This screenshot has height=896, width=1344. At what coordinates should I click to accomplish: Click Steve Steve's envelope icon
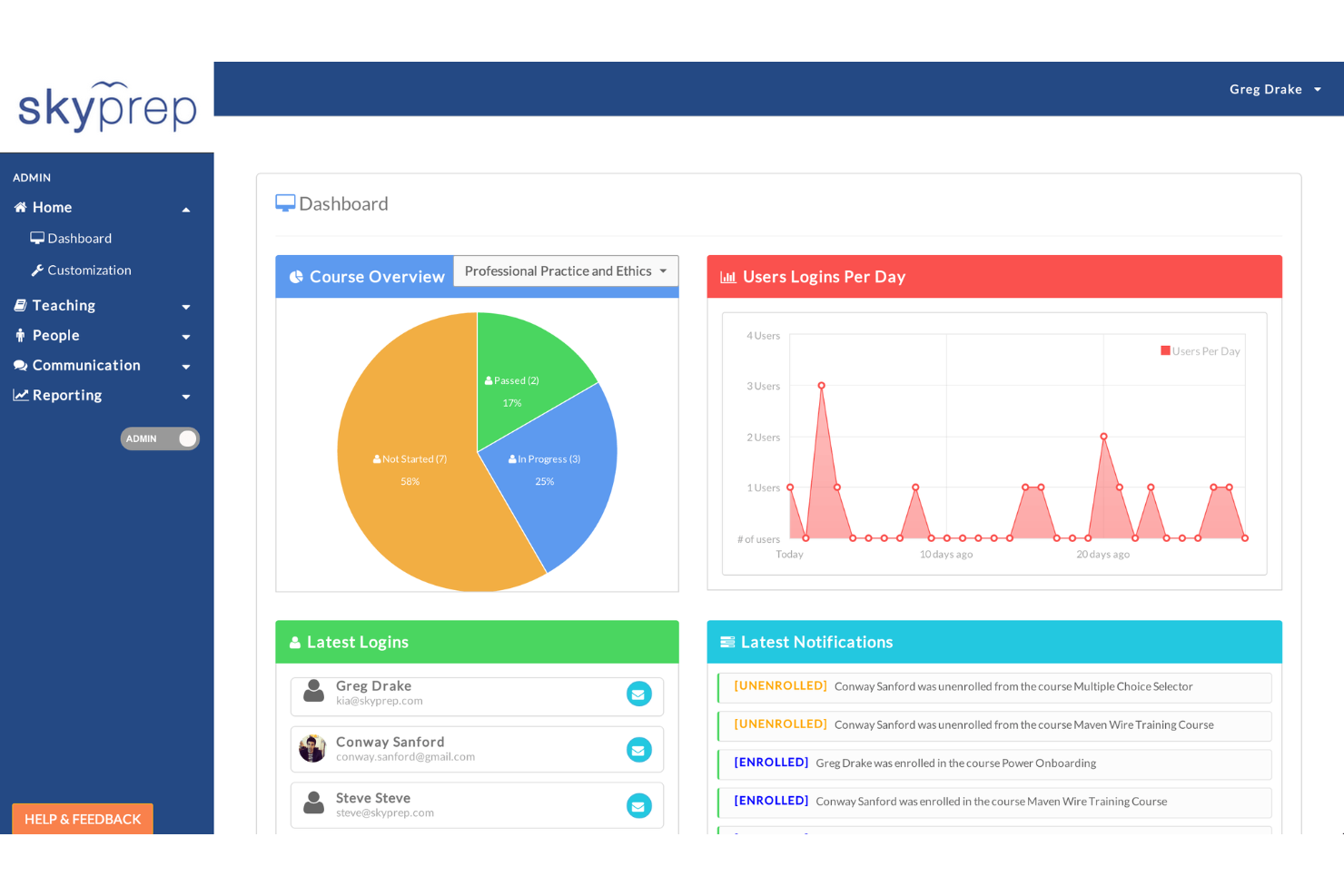pyautogui.click(x=639, y=805)
